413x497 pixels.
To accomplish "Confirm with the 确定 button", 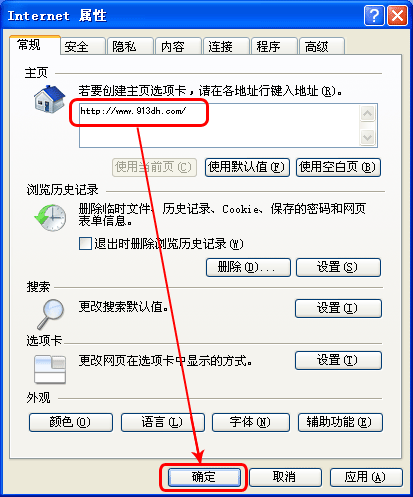I will click(x=204, y=477).
